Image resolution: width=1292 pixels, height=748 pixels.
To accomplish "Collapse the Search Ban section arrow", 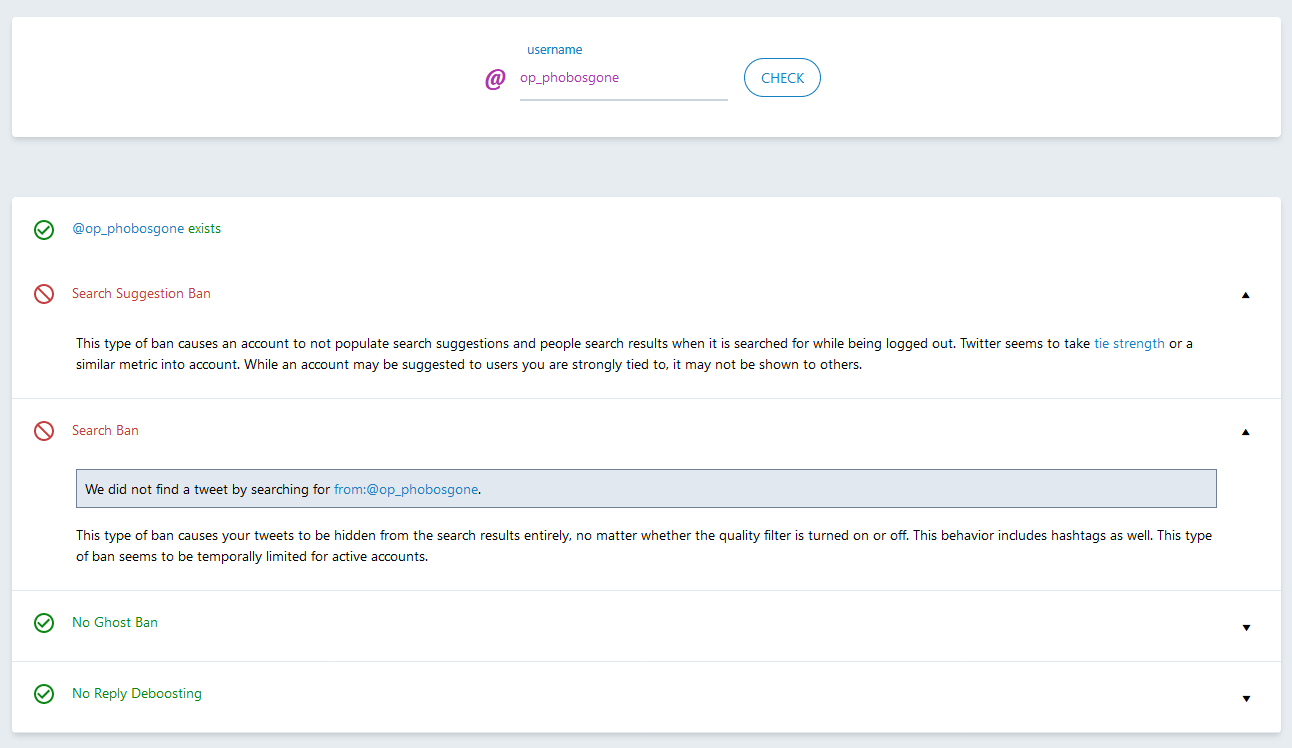I will (1246, 432).
